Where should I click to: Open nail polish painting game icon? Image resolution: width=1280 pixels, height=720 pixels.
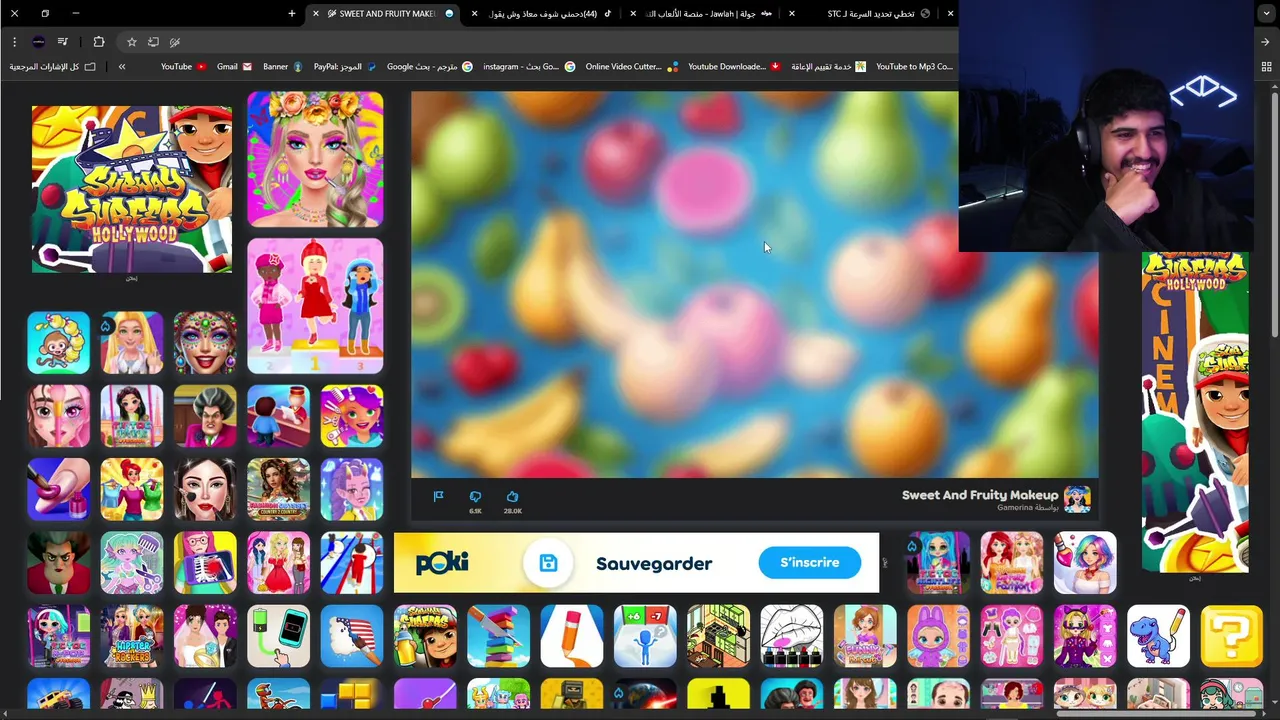pyautogui.click(x=58, y=489)
